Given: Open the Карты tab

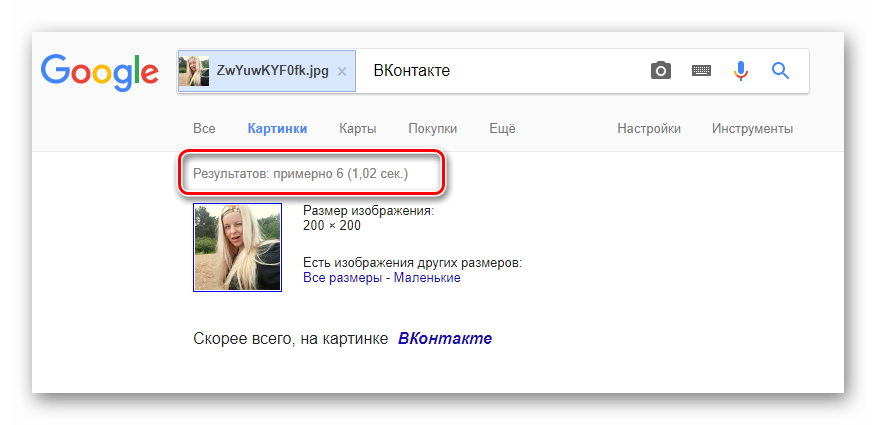Looking at the screenshot, I should coord(358,129).
